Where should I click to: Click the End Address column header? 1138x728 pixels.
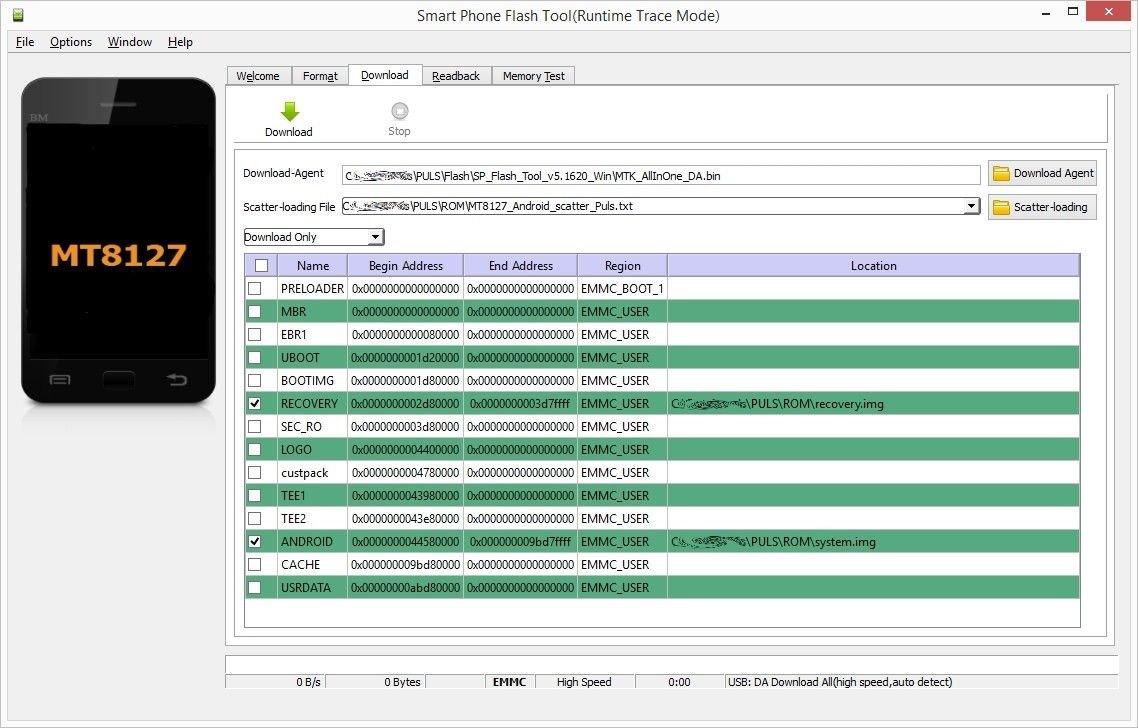point(520,266)
